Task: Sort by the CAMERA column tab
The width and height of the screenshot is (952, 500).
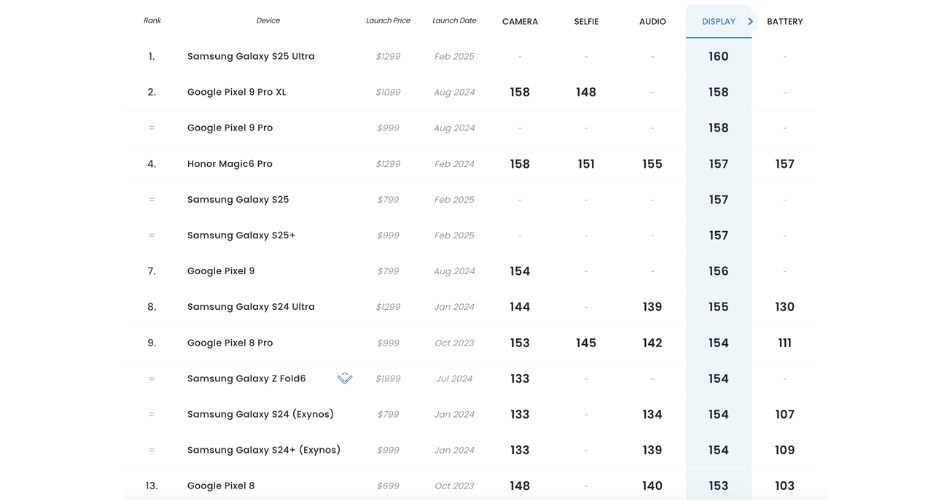Action: [520, 21]
